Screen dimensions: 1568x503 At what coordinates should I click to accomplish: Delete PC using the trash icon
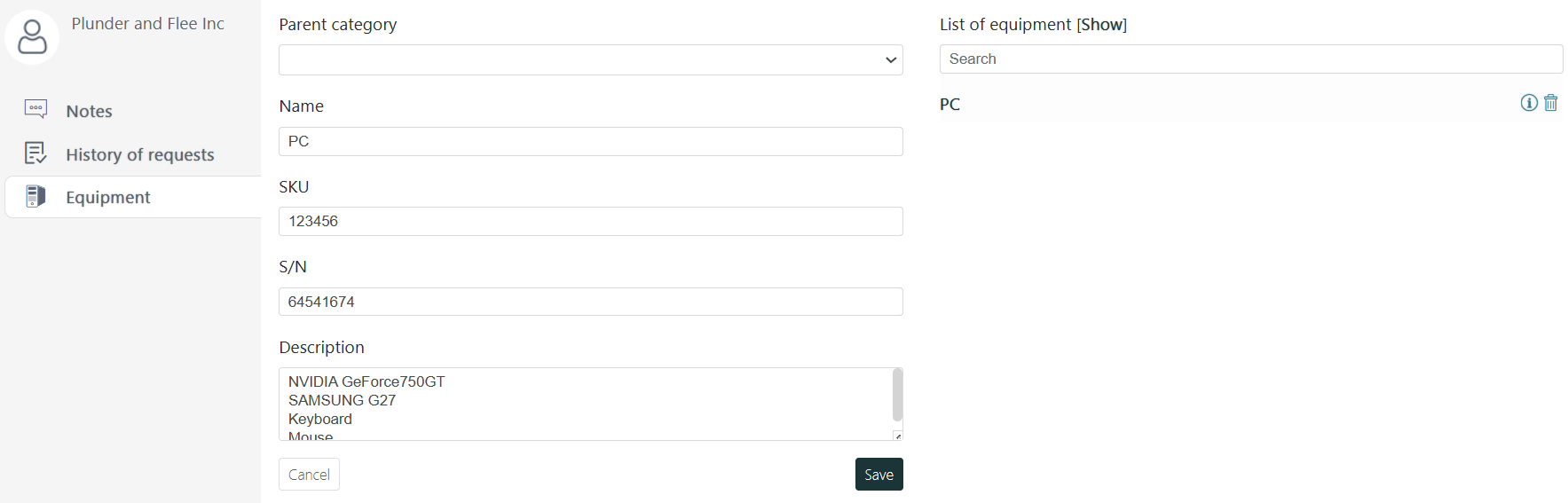click(x=1551, y=103)
